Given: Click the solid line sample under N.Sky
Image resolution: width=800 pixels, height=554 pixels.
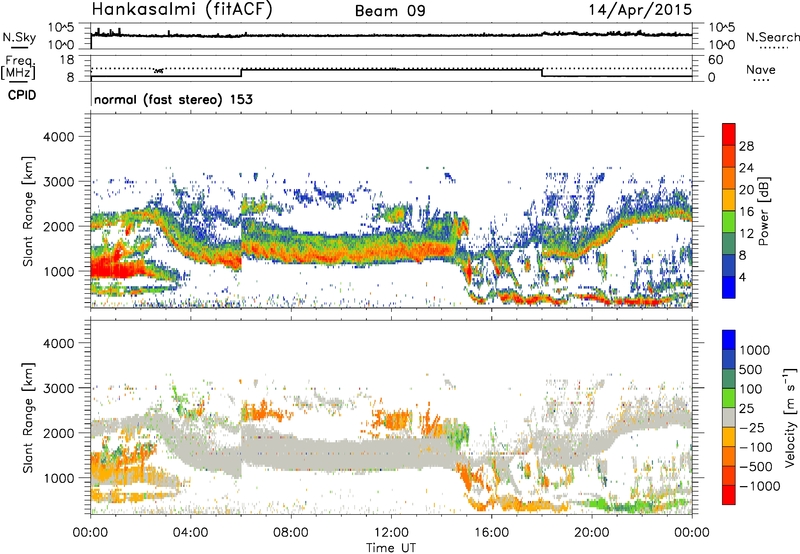Looking at the screenshot, I should pyautogui.click(x=18, y=48).
